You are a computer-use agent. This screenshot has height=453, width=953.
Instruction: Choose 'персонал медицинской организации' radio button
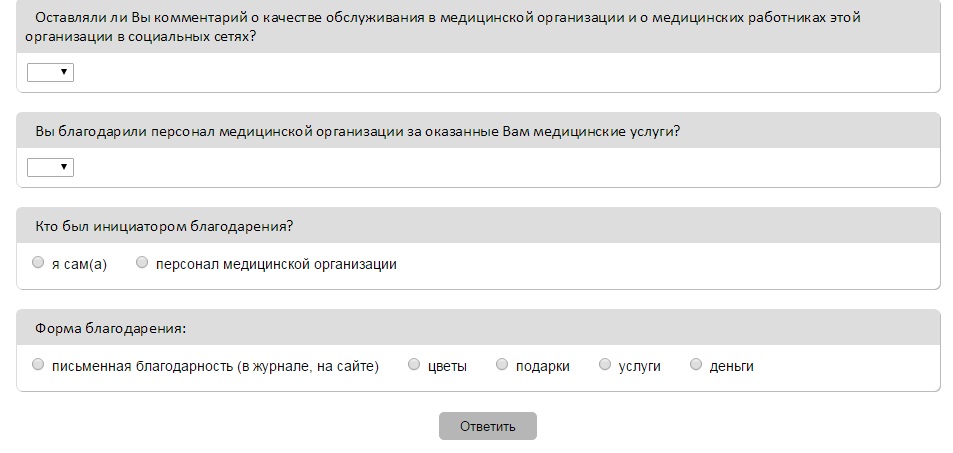[x=142, y=263]
